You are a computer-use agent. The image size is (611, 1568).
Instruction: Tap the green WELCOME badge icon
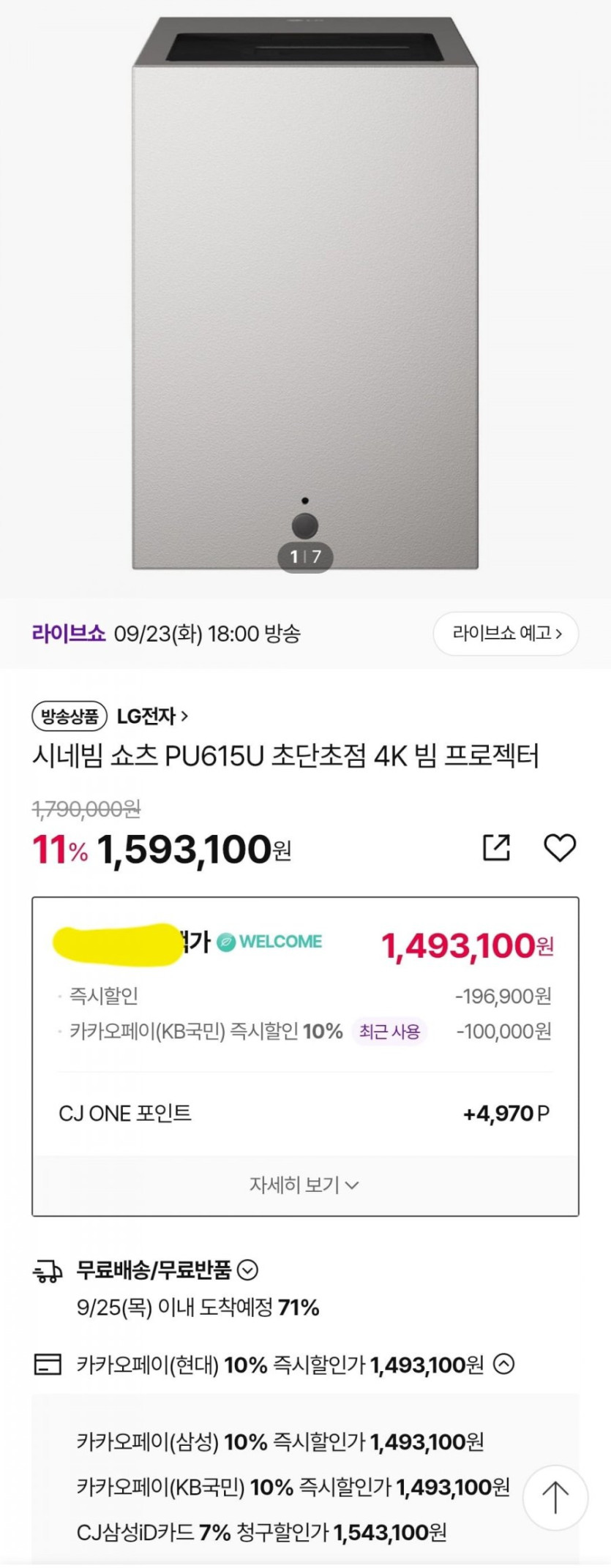point(227,942)
